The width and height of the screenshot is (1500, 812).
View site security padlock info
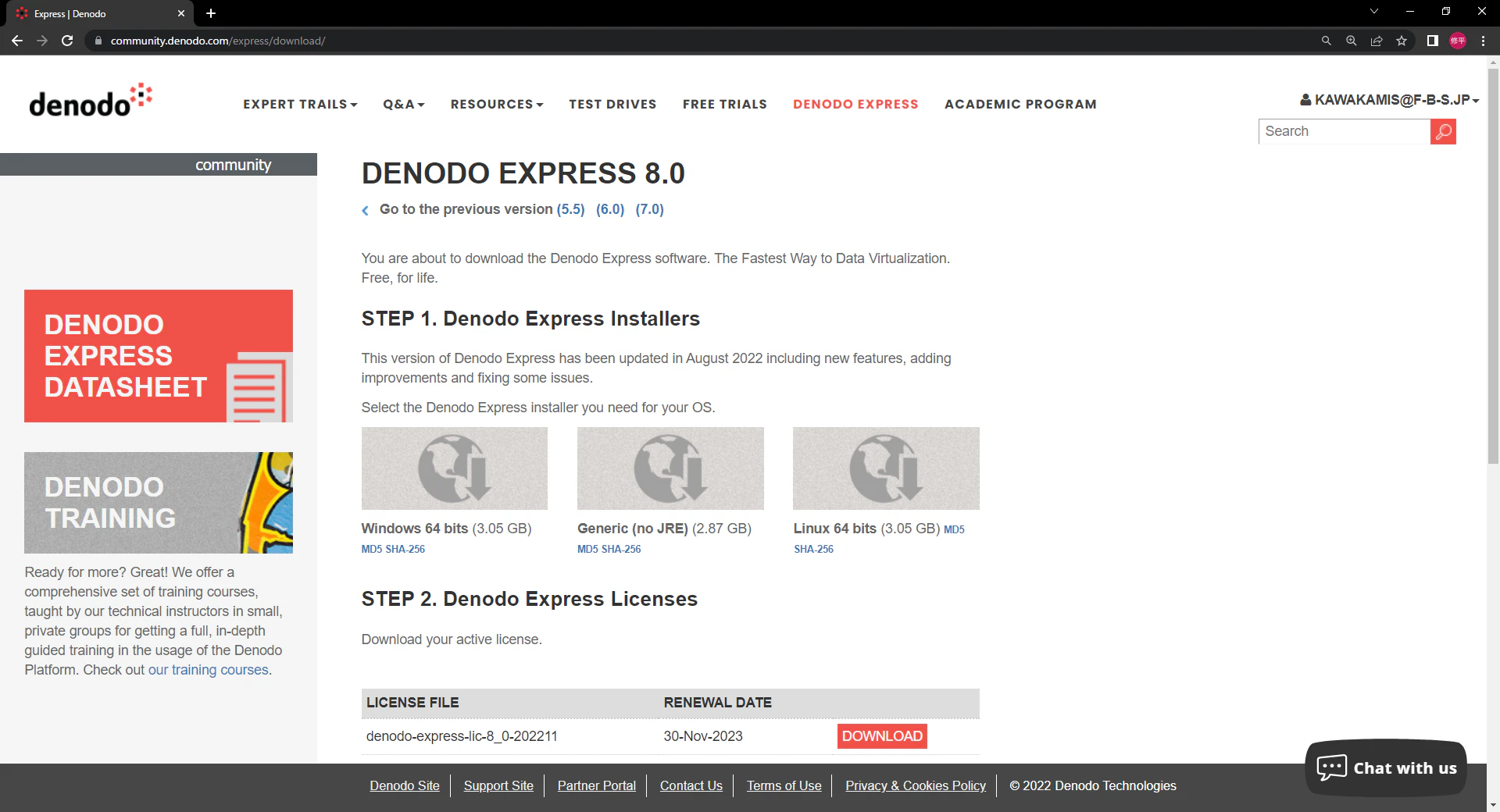(98, 41)
